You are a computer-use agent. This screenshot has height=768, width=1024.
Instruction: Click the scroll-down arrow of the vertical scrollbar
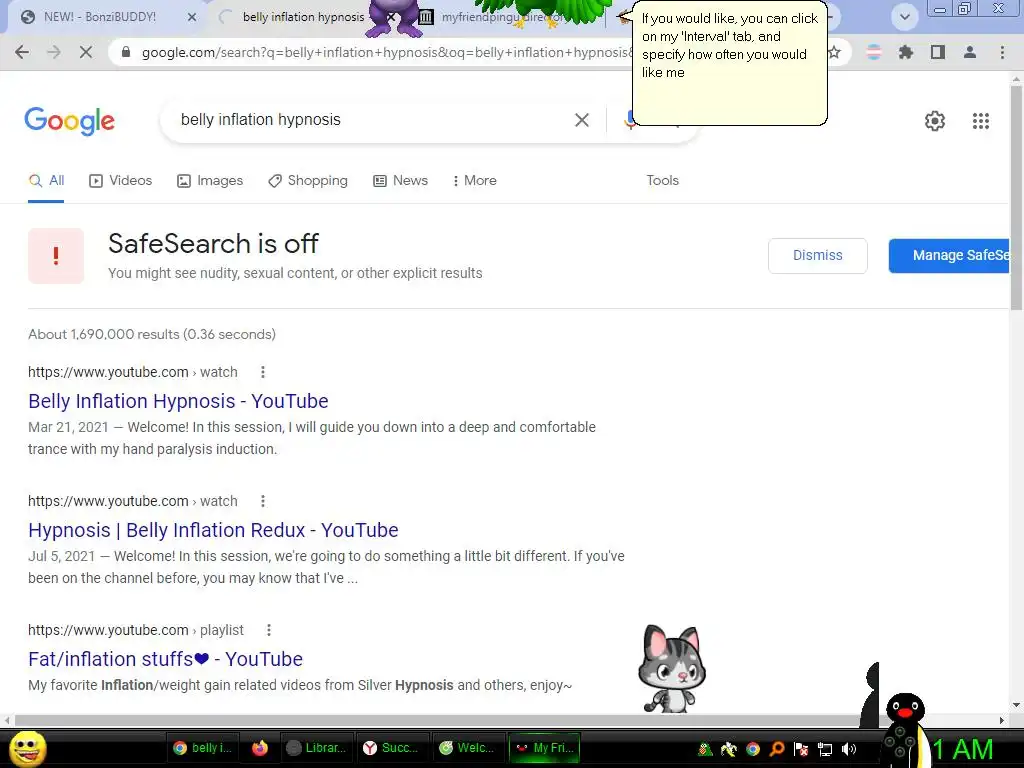[1016, 705]
